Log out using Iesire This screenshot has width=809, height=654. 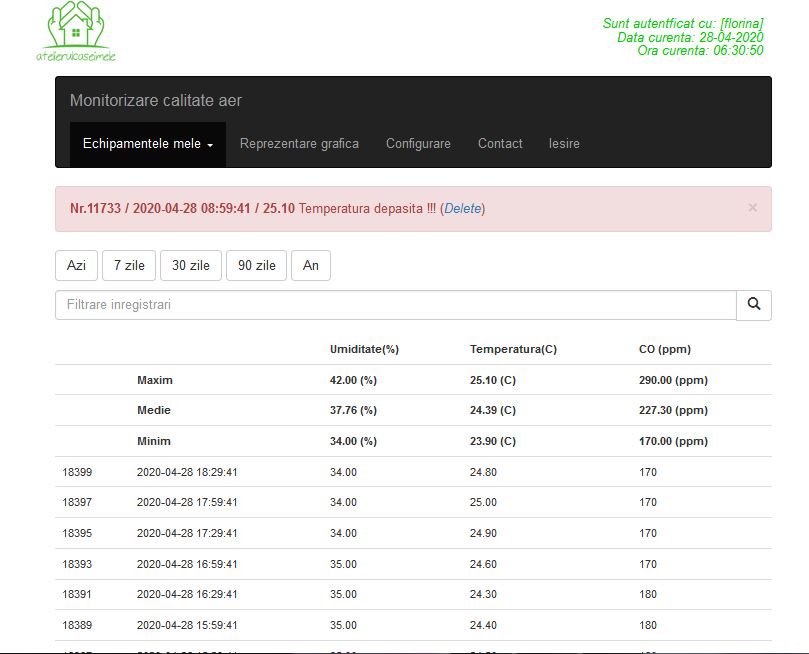point(564,144)
